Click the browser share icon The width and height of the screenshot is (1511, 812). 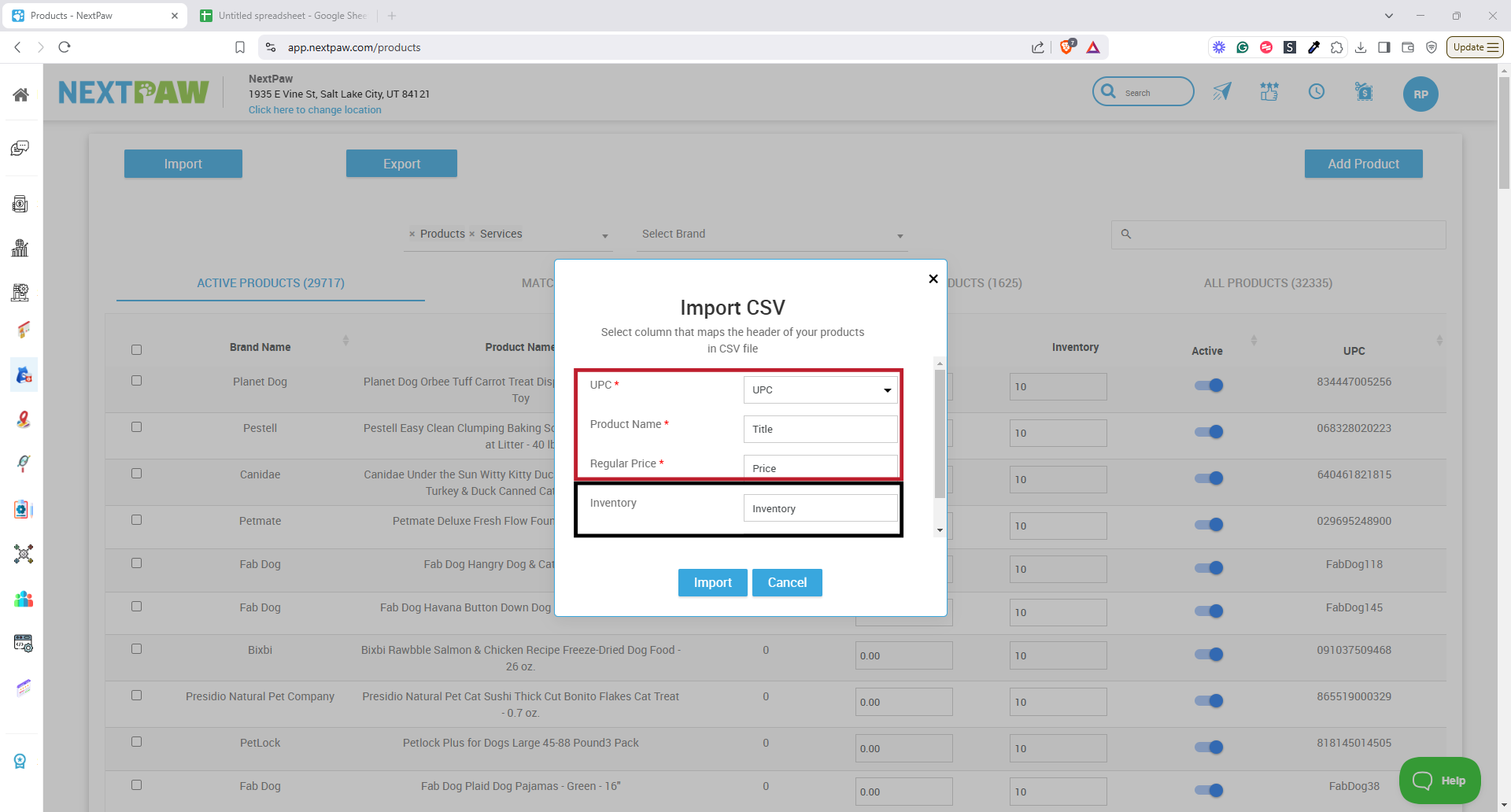pyautogui.click(x=1038, y=47)
